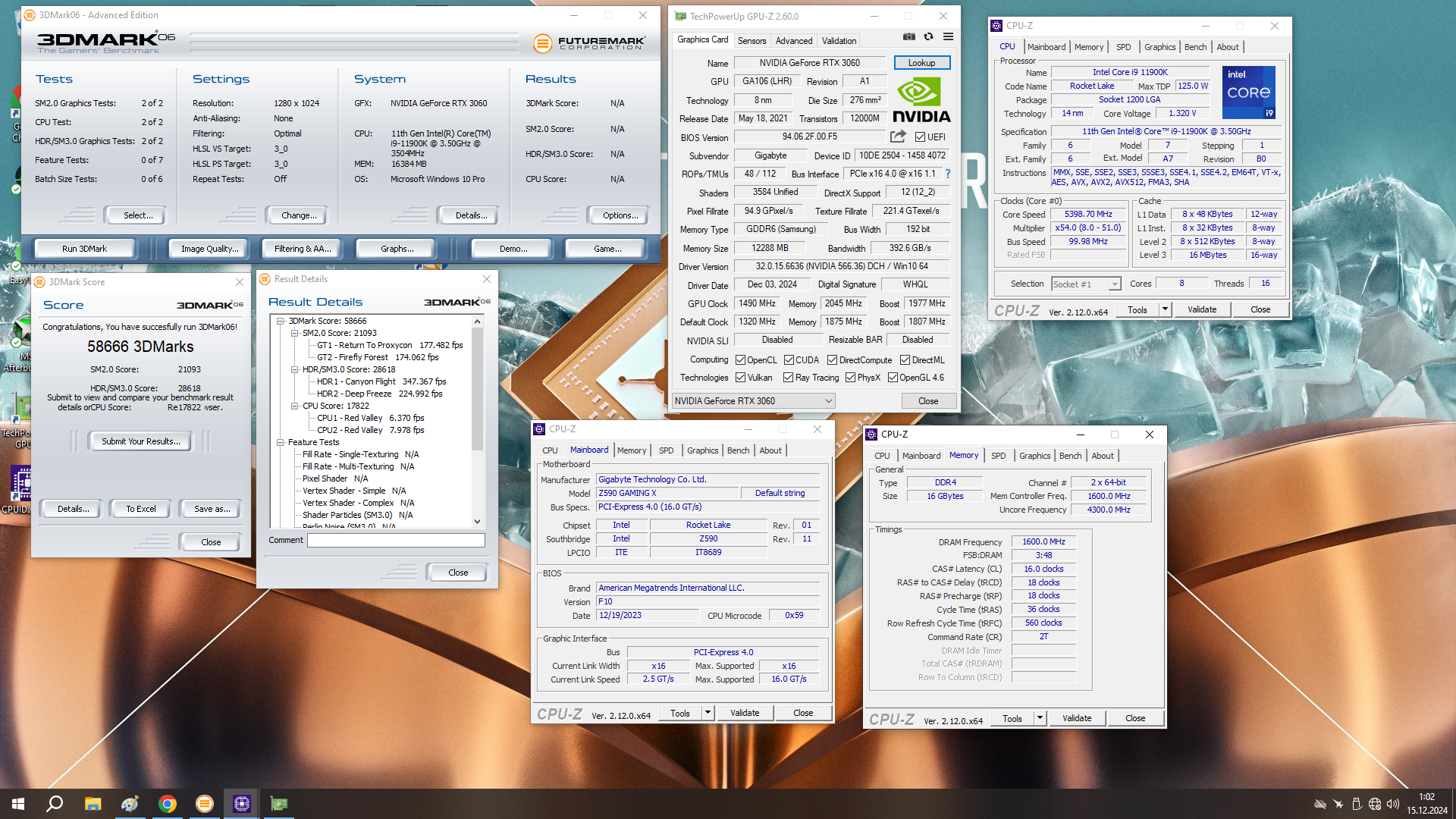The image size is (1456, 819).
Task: Open the Windows Start menu
Action: tap(18, 804)
